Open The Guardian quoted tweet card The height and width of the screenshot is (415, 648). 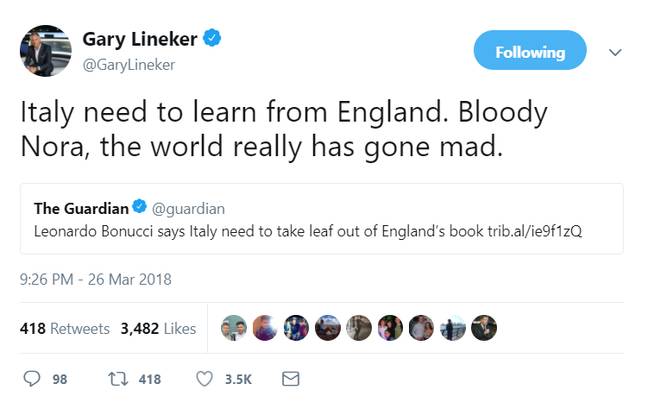click(x=322, y=219)
